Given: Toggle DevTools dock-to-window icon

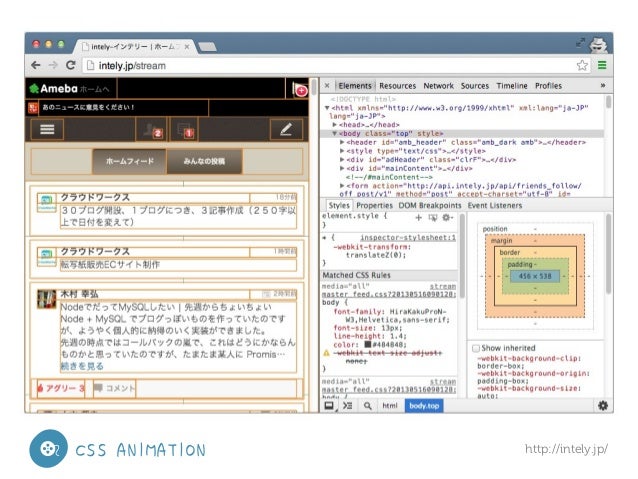Looking at the screenshot, I should coord(329,406).
